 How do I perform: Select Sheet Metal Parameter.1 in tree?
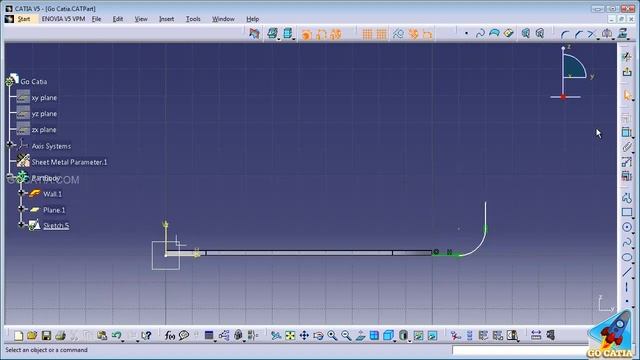[x=69, y=162]
